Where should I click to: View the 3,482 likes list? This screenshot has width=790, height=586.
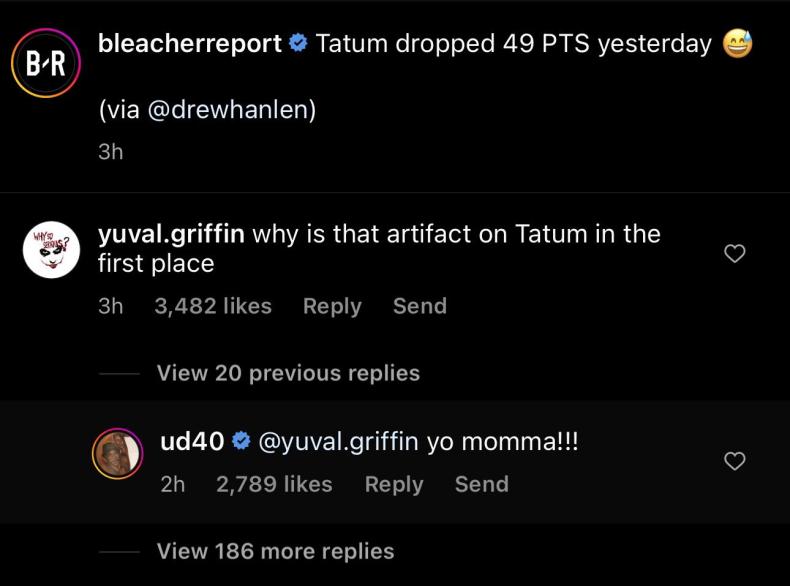tap(213, 306)
